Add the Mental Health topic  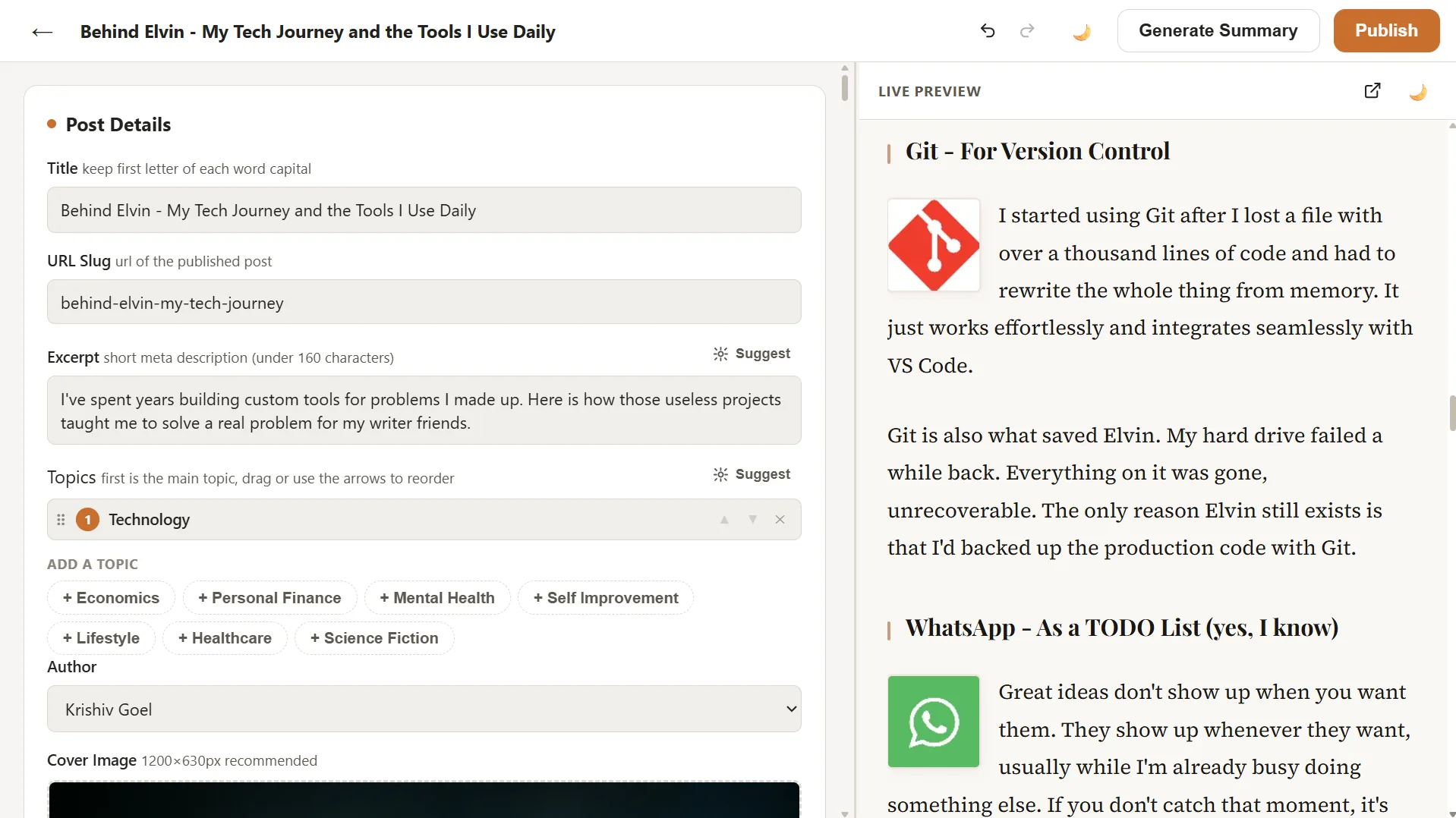click(437, 598)
